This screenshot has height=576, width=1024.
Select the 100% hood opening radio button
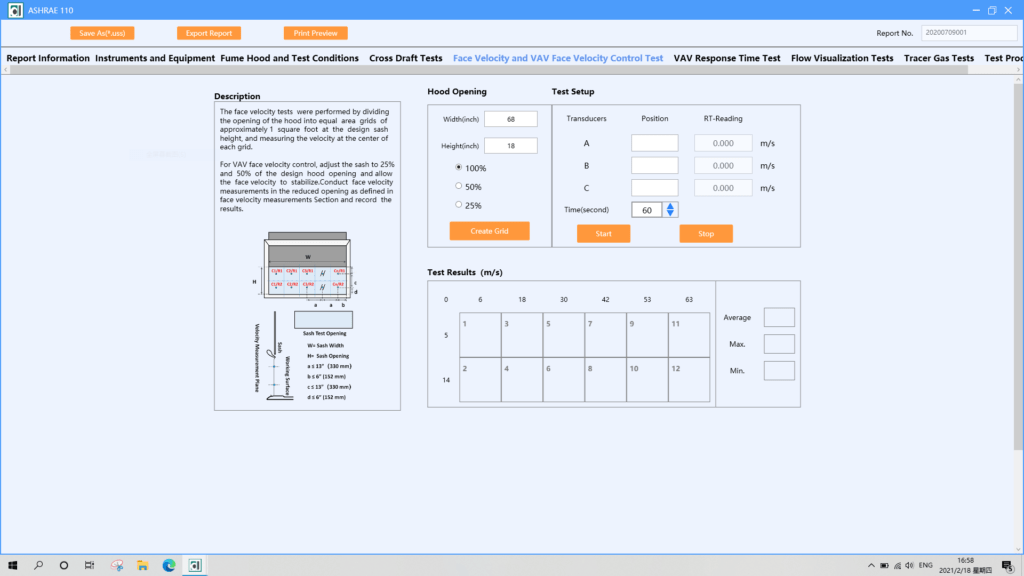pos(458,168)
